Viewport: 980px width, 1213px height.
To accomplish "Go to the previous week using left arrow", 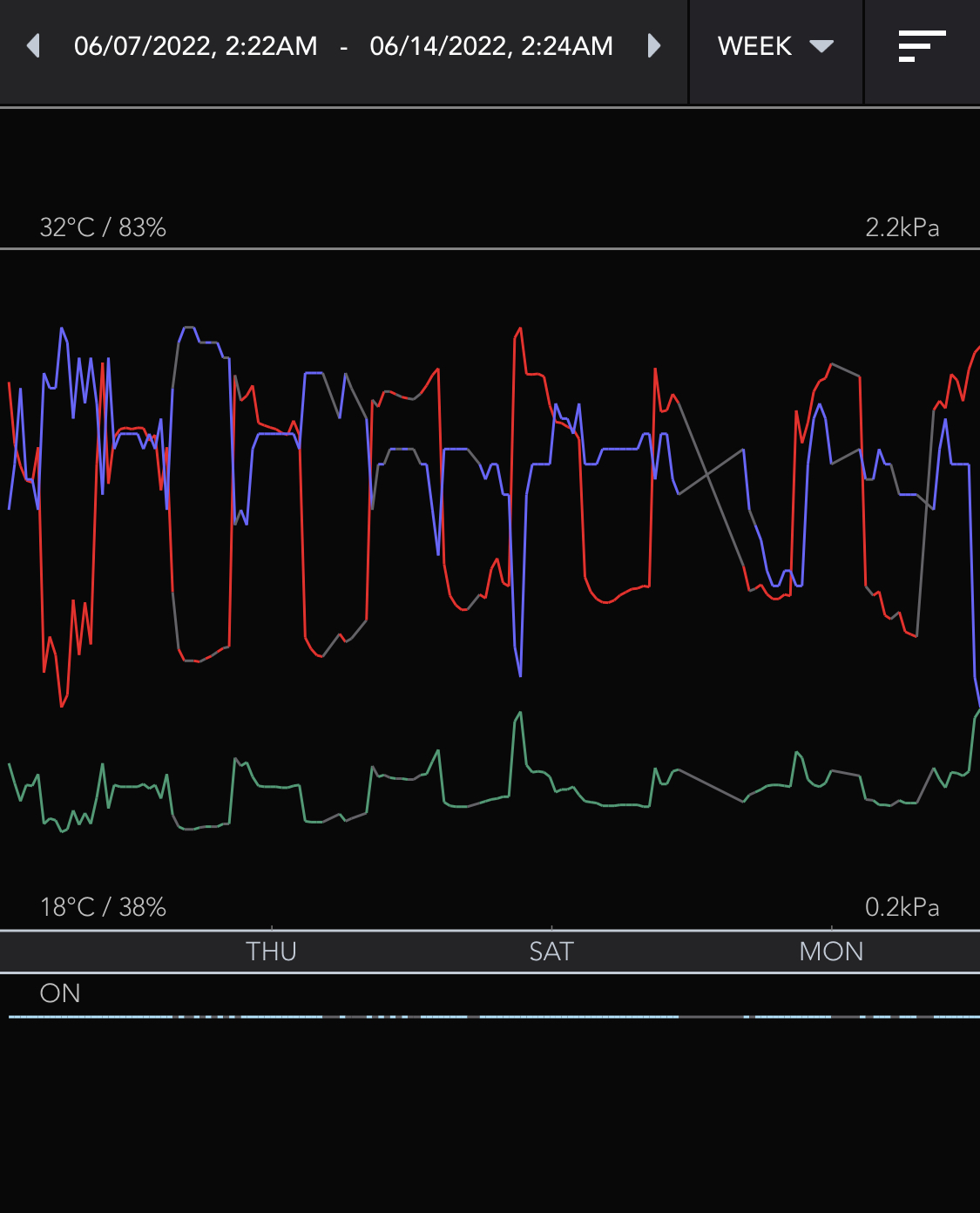I will 34,46.
